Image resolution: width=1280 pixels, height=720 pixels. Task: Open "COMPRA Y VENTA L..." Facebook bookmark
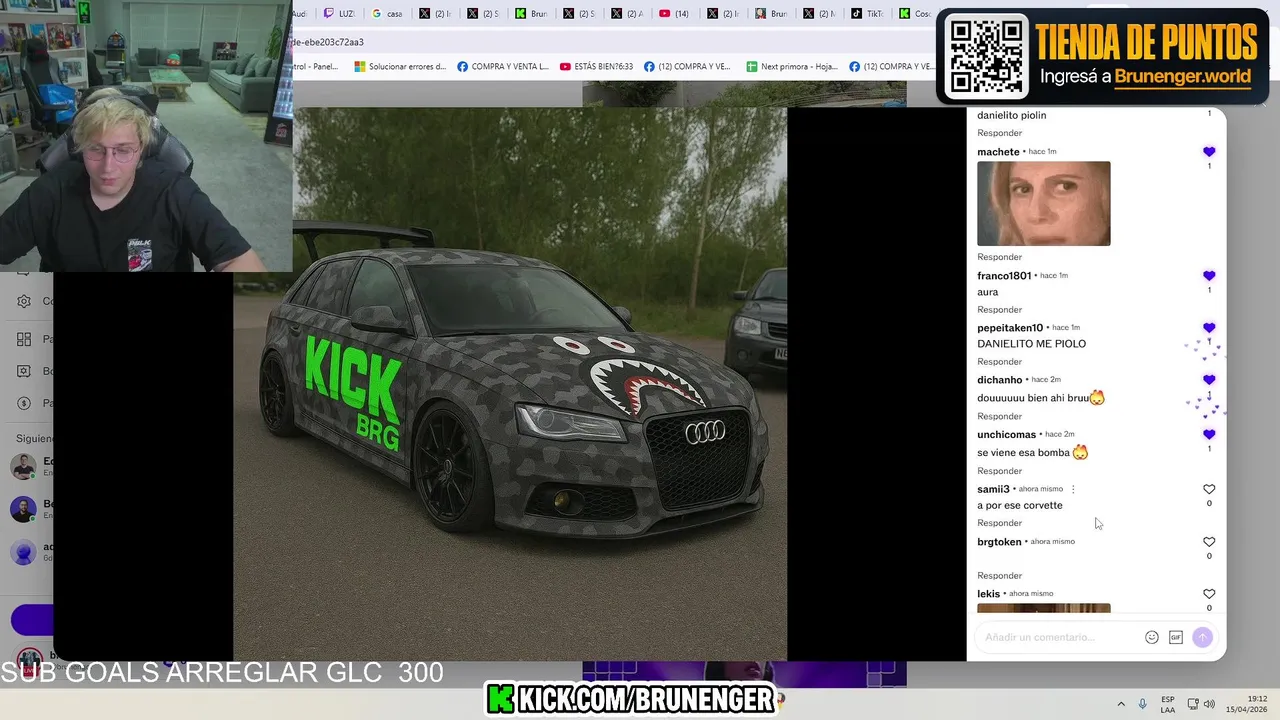tap(503, 67)
